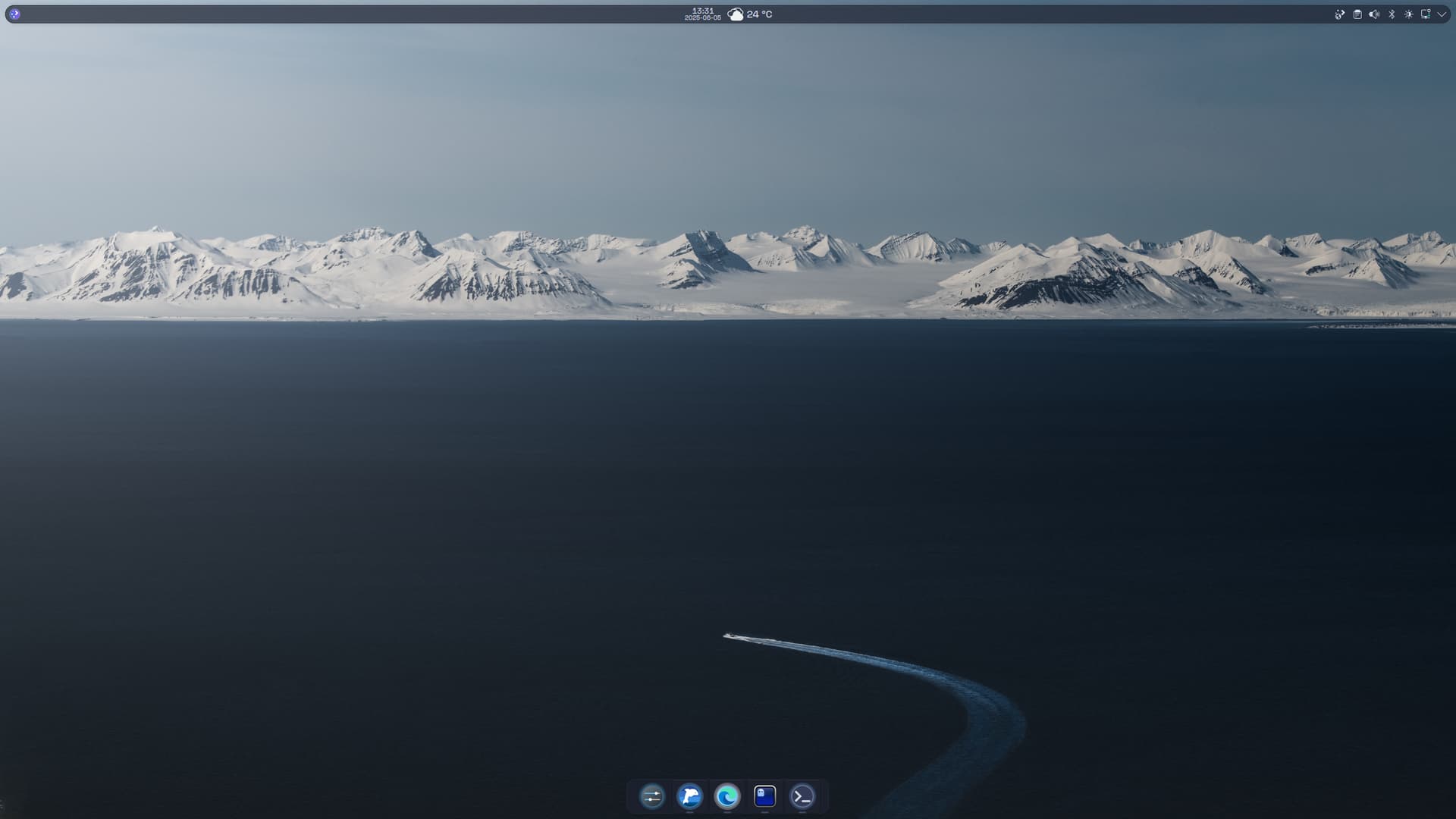Open the volume speaker icon
This screenshot has height=819, width=1456.
click(1374, 14)
